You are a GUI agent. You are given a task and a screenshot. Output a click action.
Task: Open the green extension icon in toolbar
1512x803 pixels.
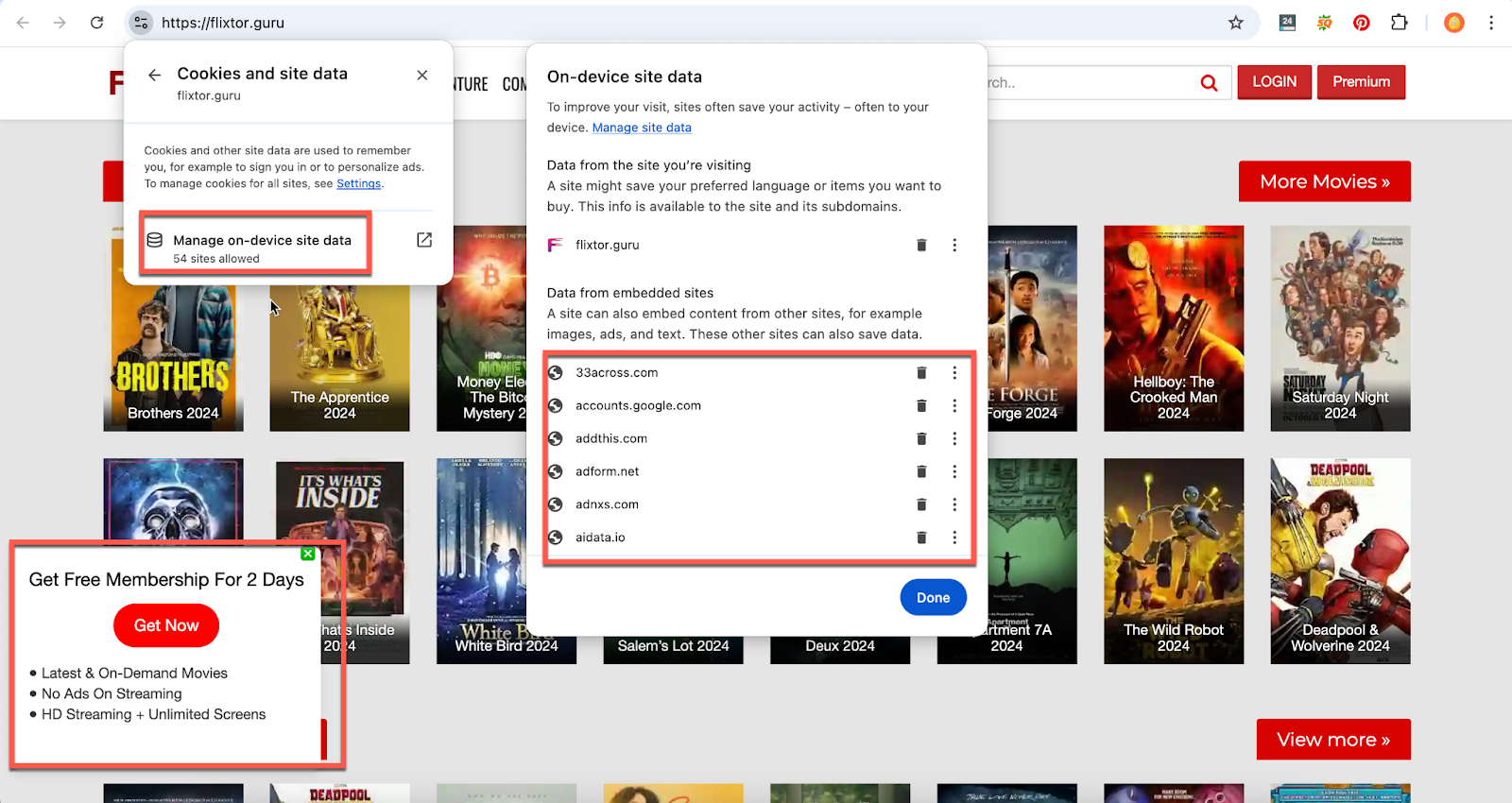1325,23
